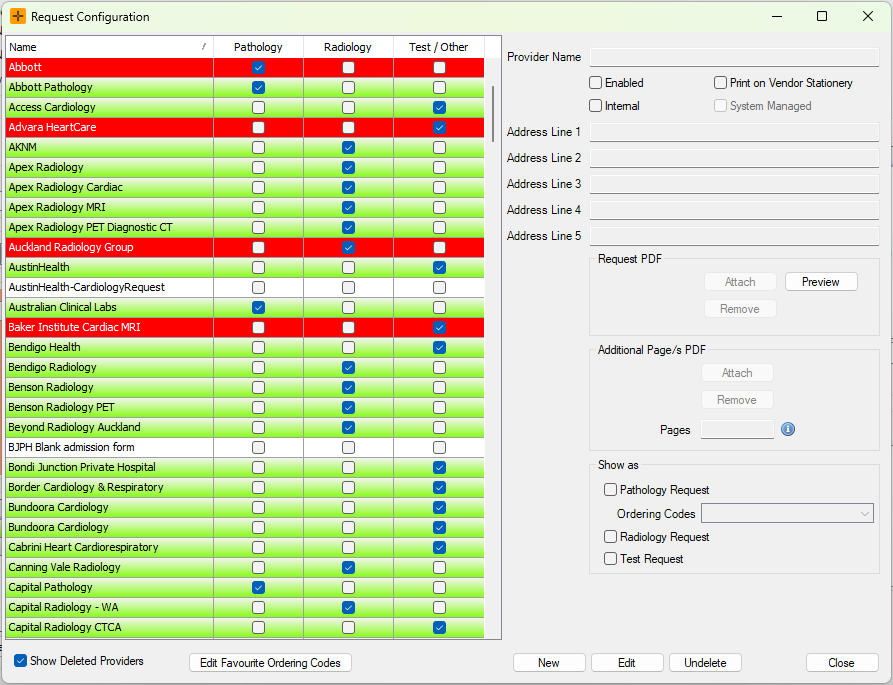Click Attach in Request PDF group
The height and width of the screenshot is (685, 893).
click(740, 282)
